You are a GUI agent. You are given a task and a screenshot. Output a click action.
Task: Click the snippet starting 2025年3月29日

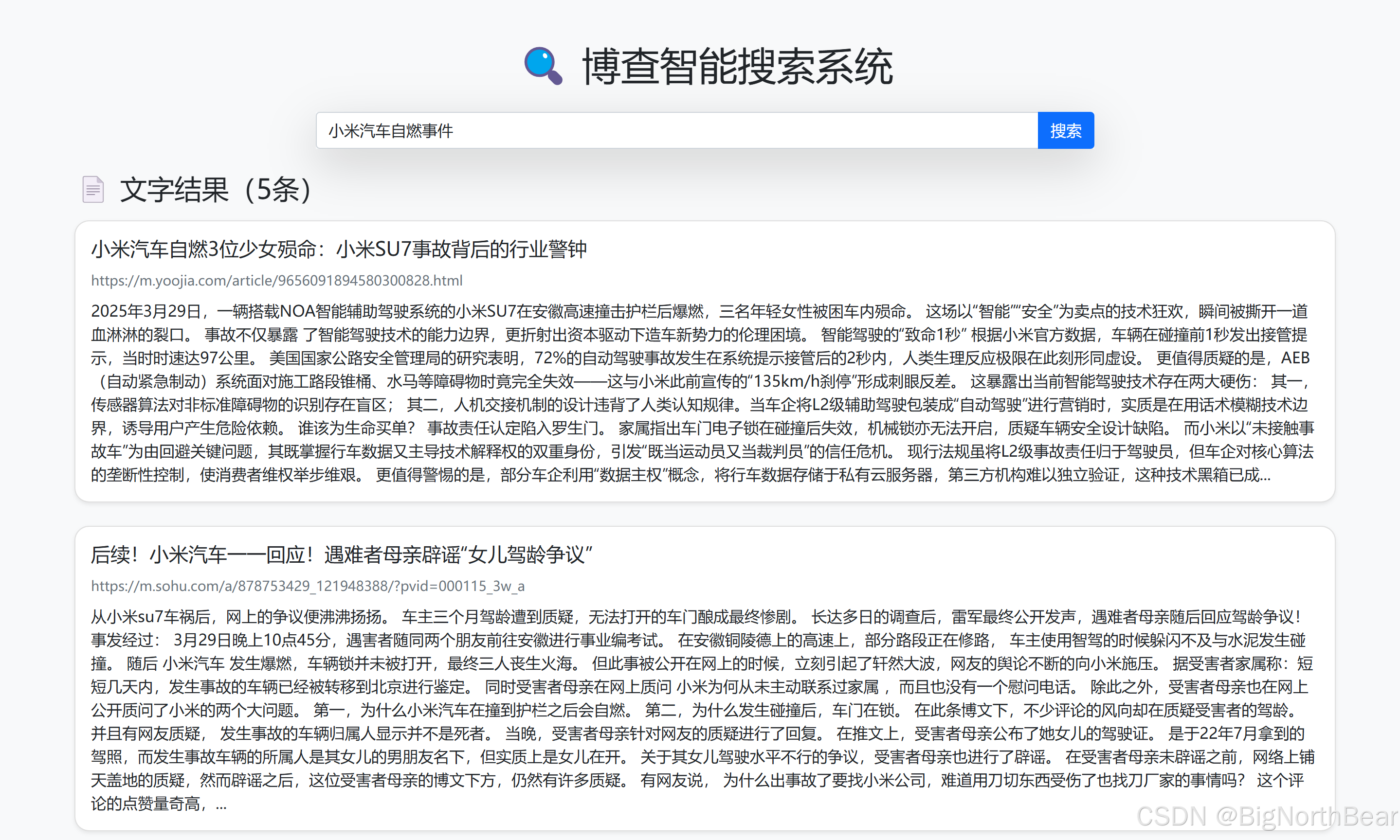point(702,393)
